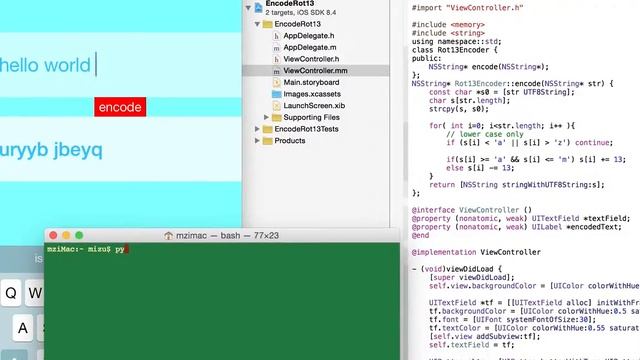Click the AppDelegate.m source file icon
Screen dimensions: 640x360
click(x=276, y=48)
